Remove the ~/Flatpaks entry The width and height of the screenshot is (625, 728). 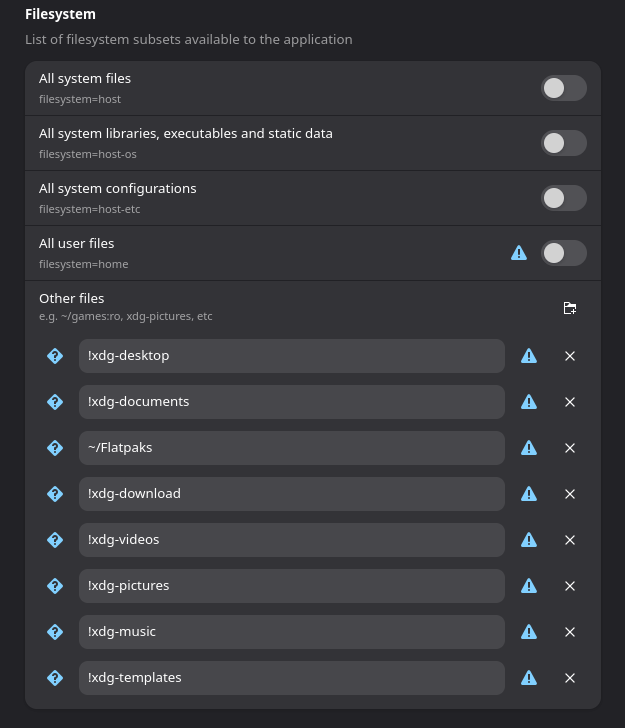570,448
